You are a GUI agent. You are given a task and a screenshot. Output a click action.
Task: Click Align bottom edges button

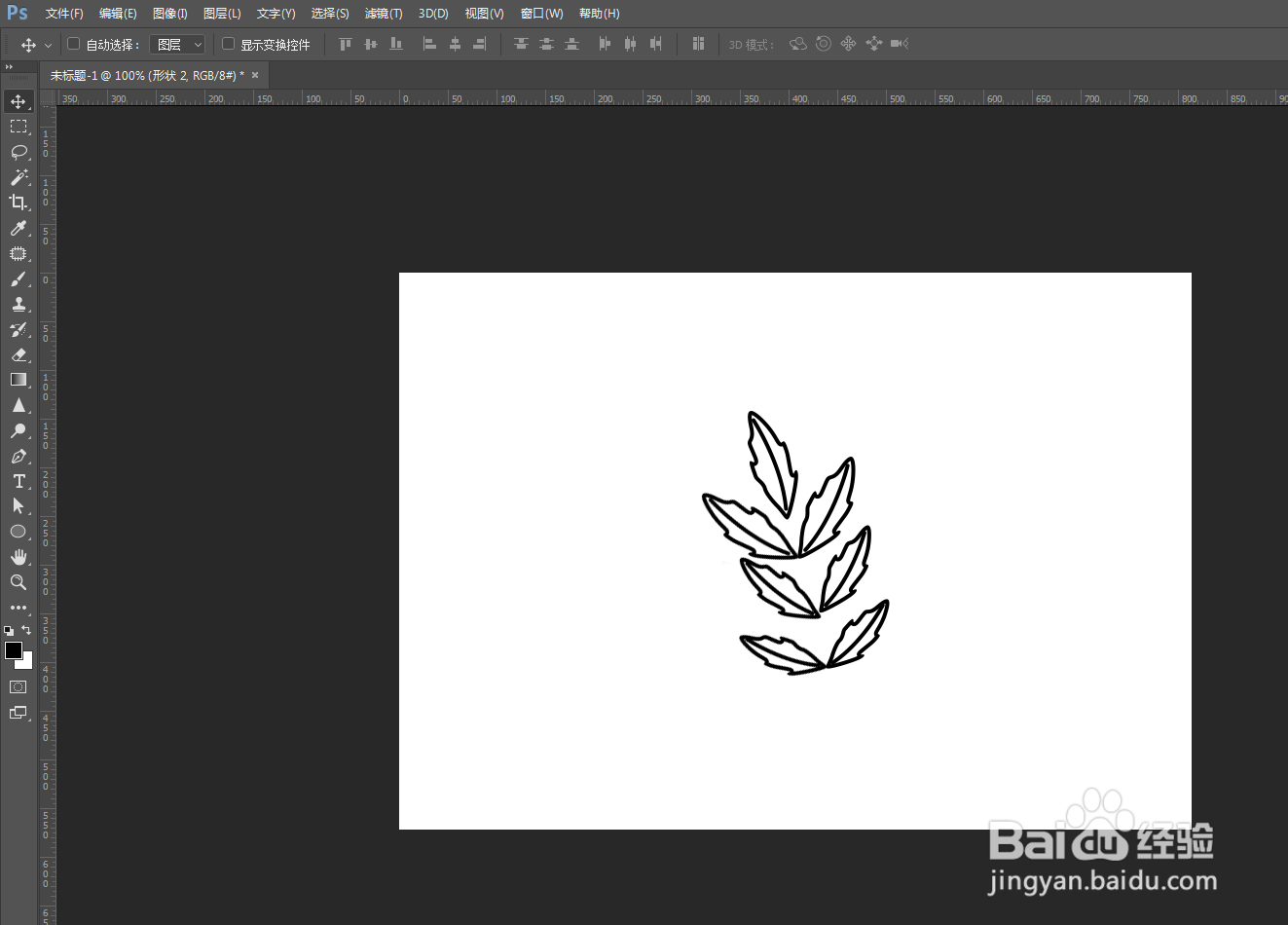(395, 44)
